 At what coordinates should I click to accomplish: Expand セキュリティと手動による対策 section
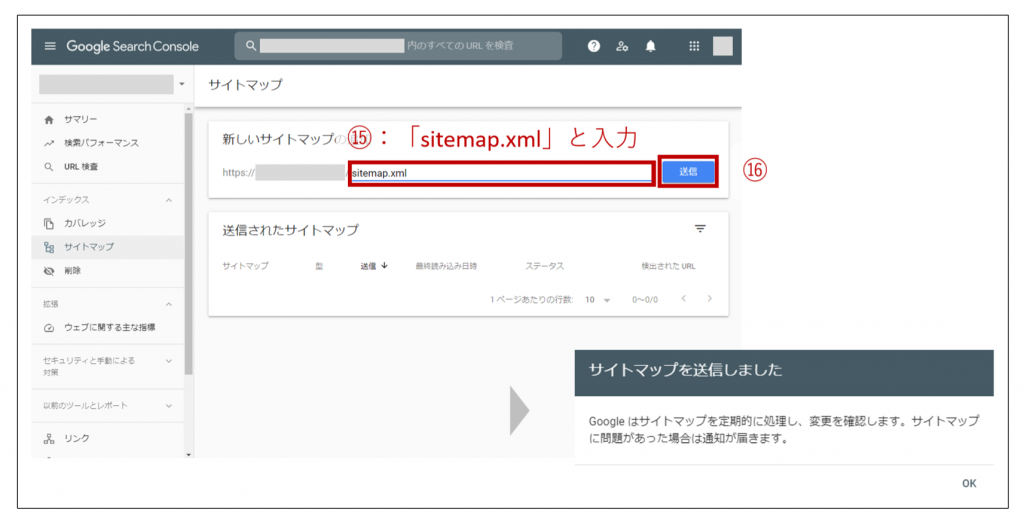pyautogui.click(x=168, y=361)
